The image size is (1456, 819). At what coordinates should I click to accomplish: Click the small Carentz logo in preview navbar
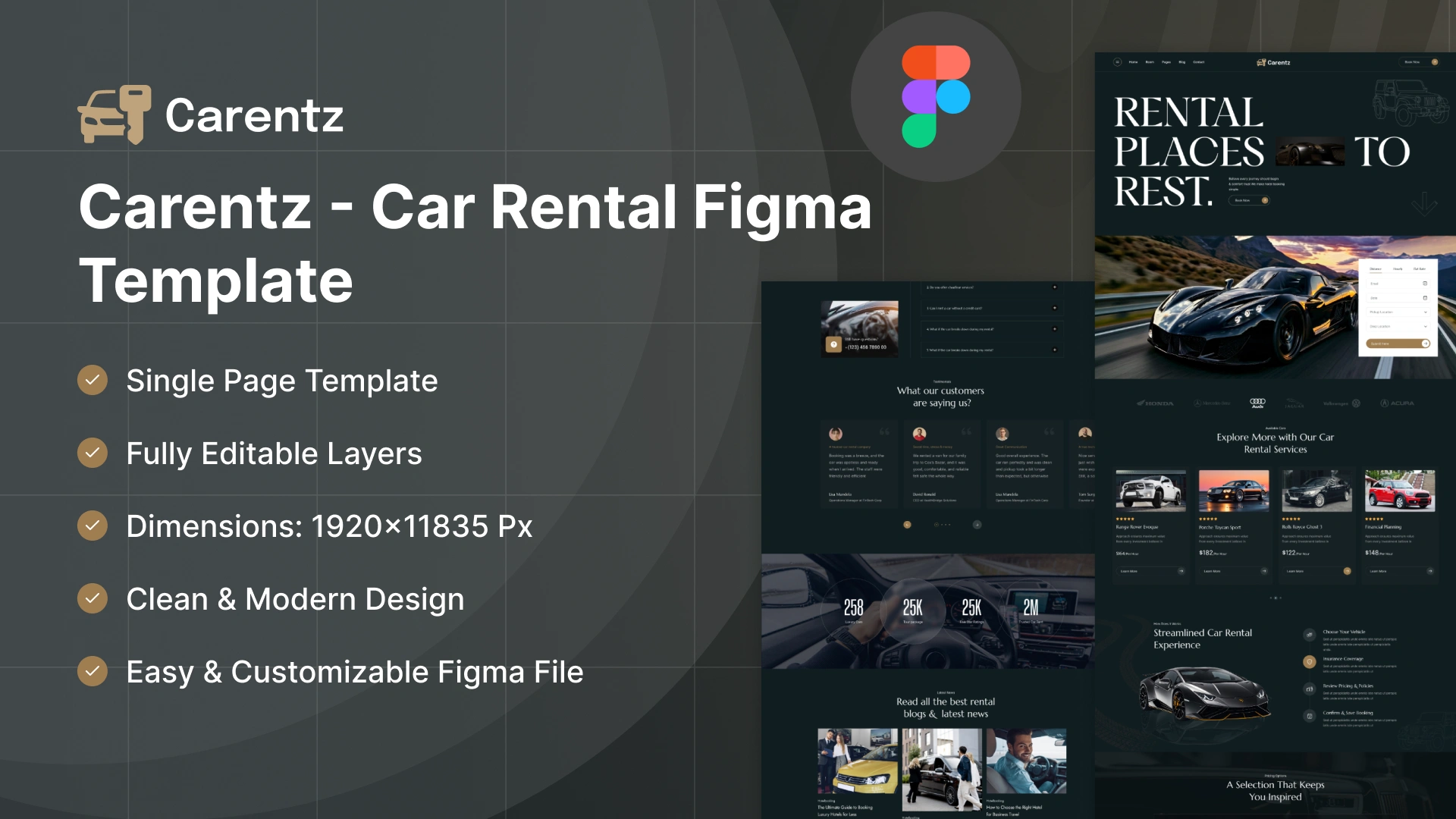click(1273, 62)
